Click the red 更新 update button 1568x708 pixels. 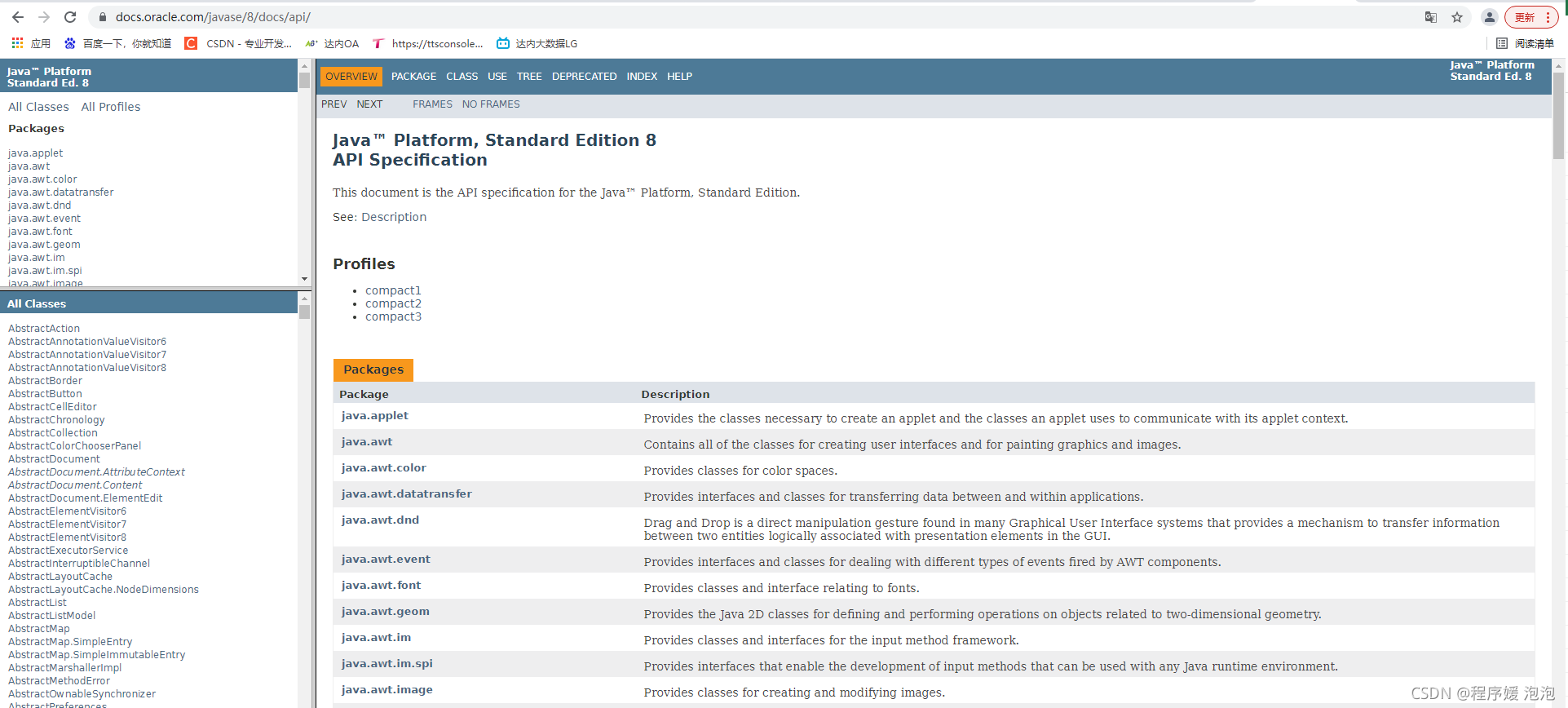[1530, 17]
